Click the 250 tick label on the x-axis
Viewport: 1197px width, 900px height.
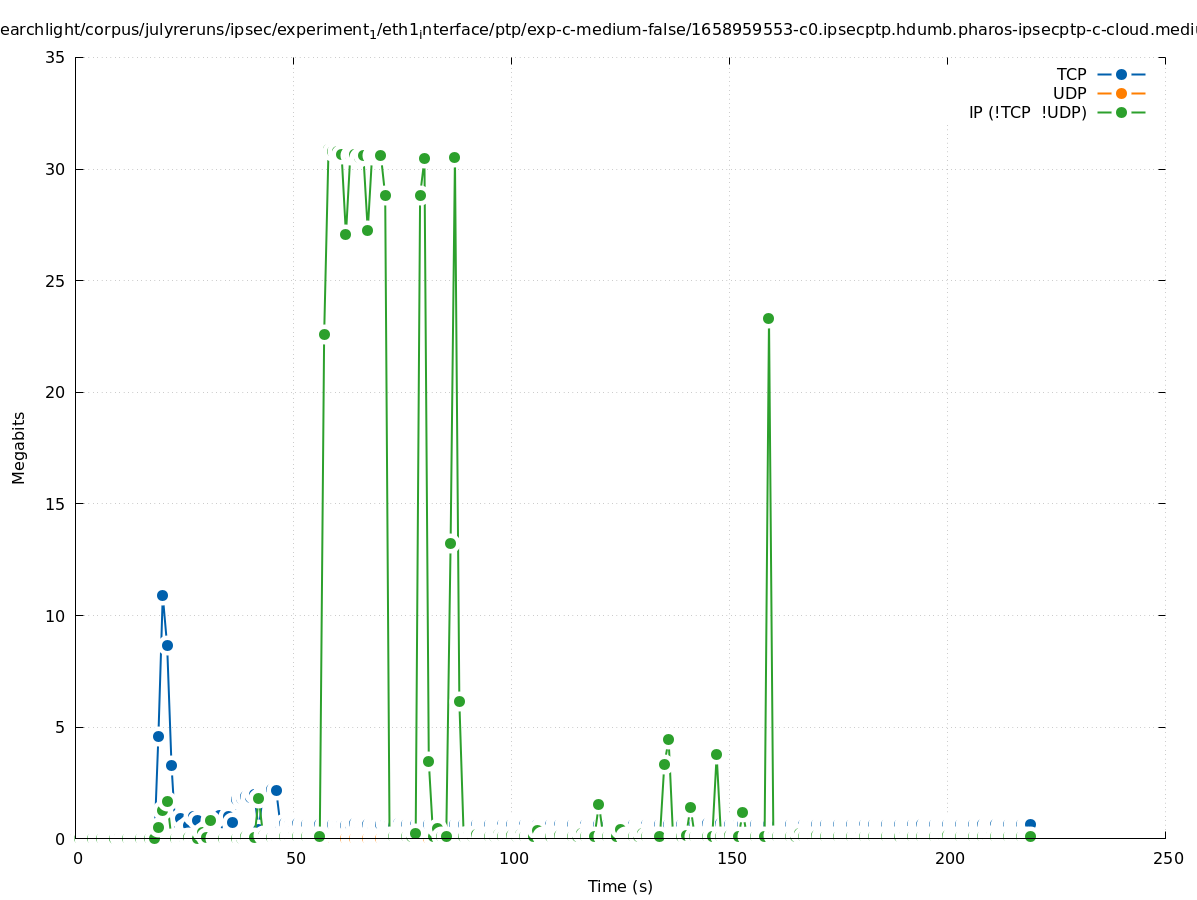(1167, 858)
